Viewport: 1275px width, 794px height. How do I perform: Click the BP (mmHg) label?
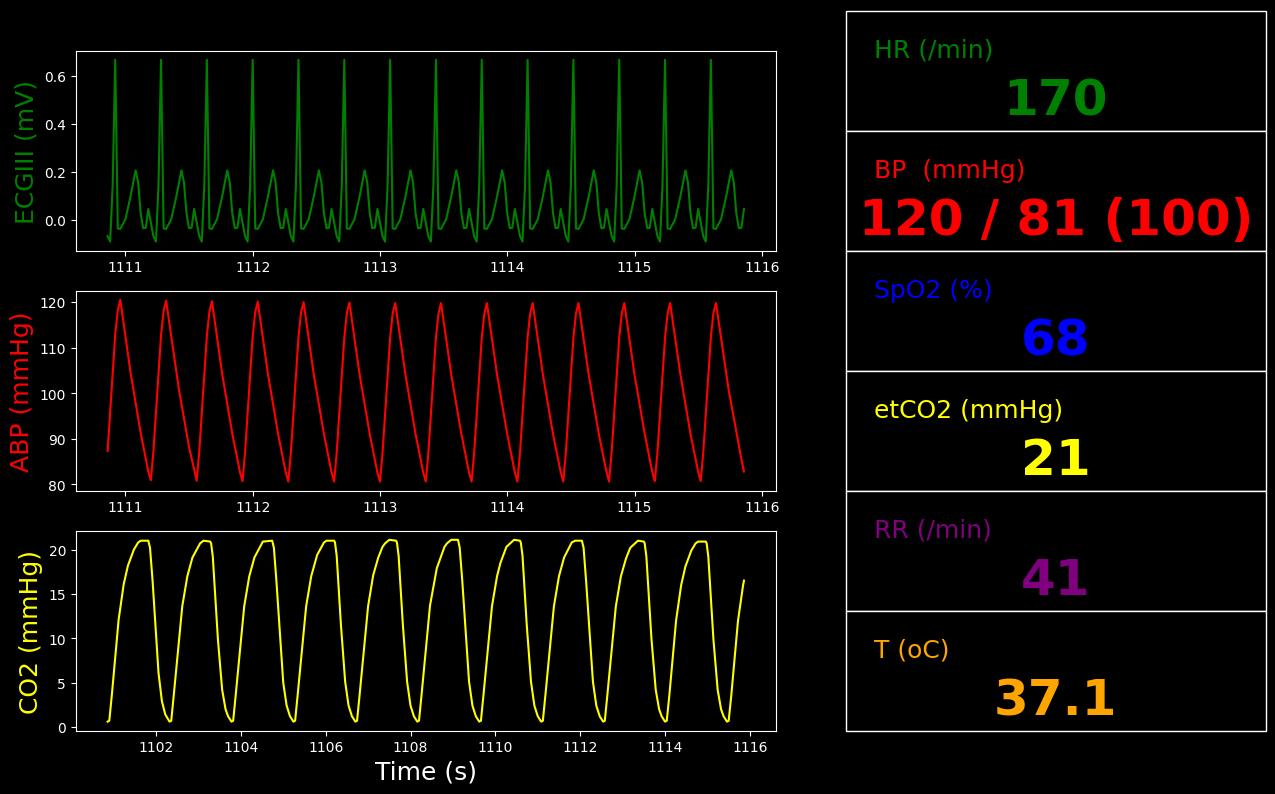coord(949,170)
